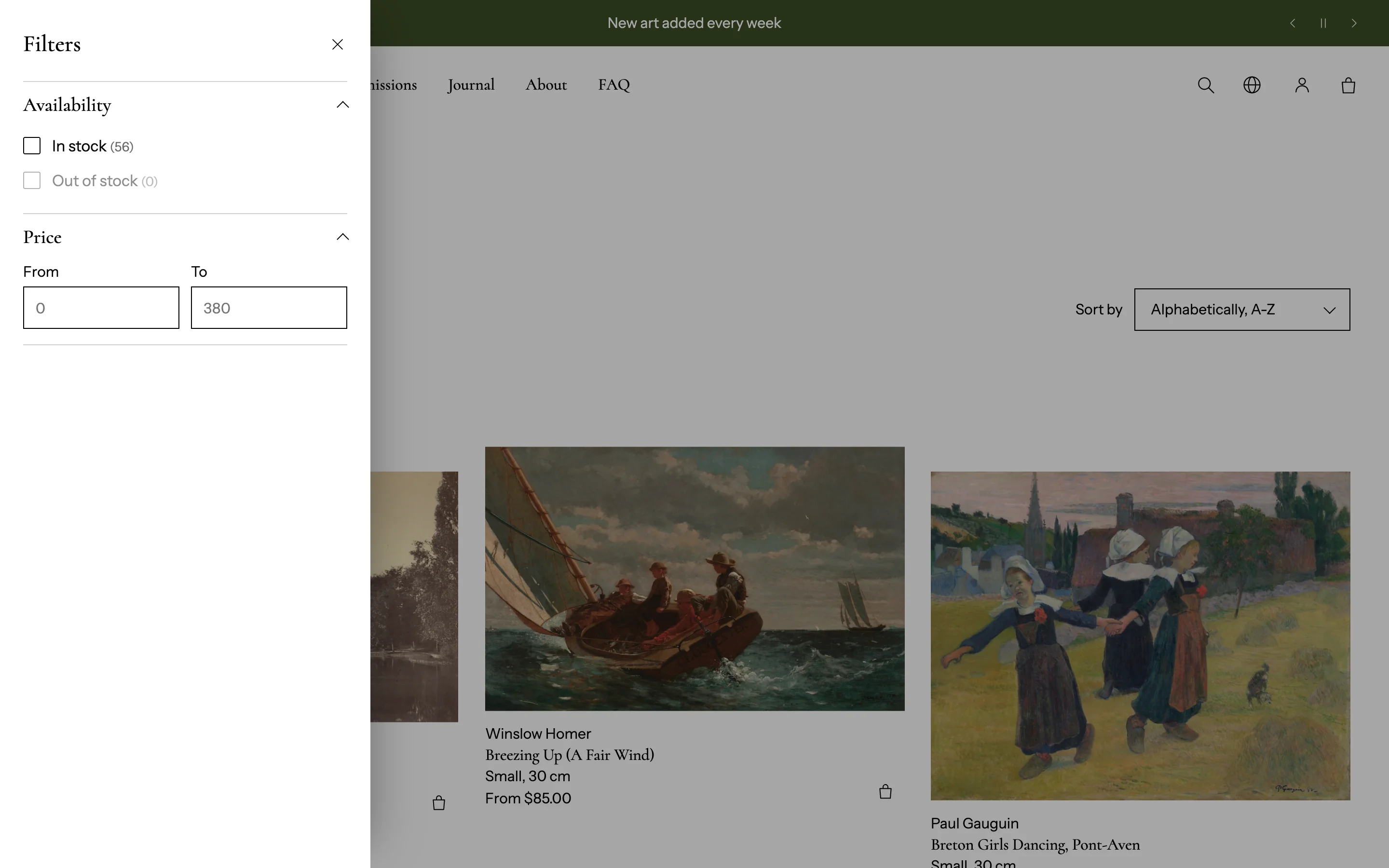This screenshot has height=868, width=1389.
Task: Open the Breezing Up painting thumbnail
Action: (x=694, y=579)
